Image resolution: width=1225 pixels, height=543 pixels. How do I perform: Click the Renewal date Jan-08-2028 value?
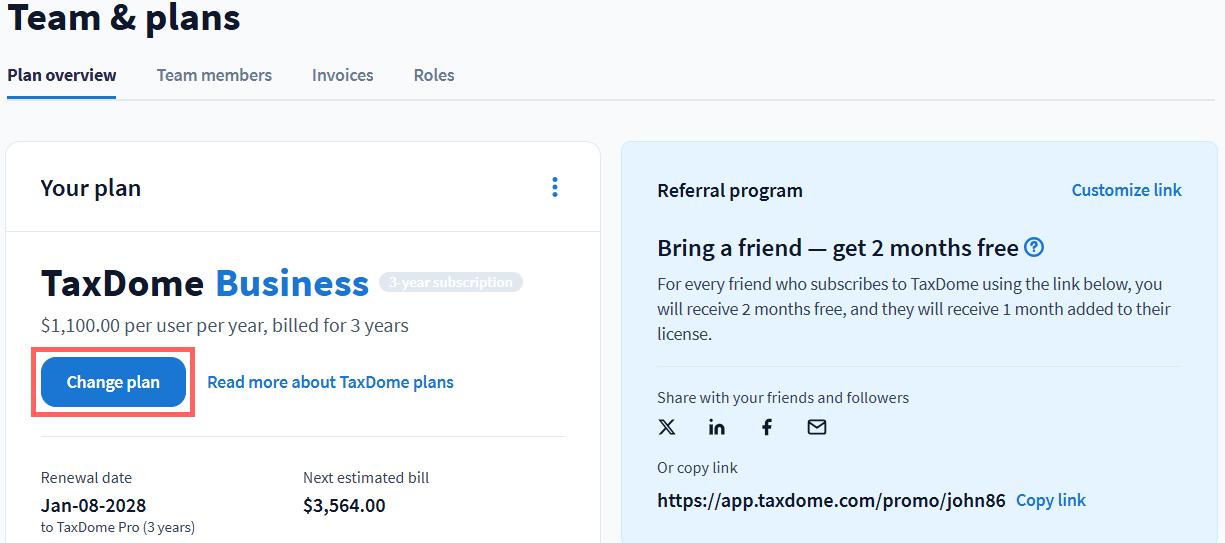(93, 505)
